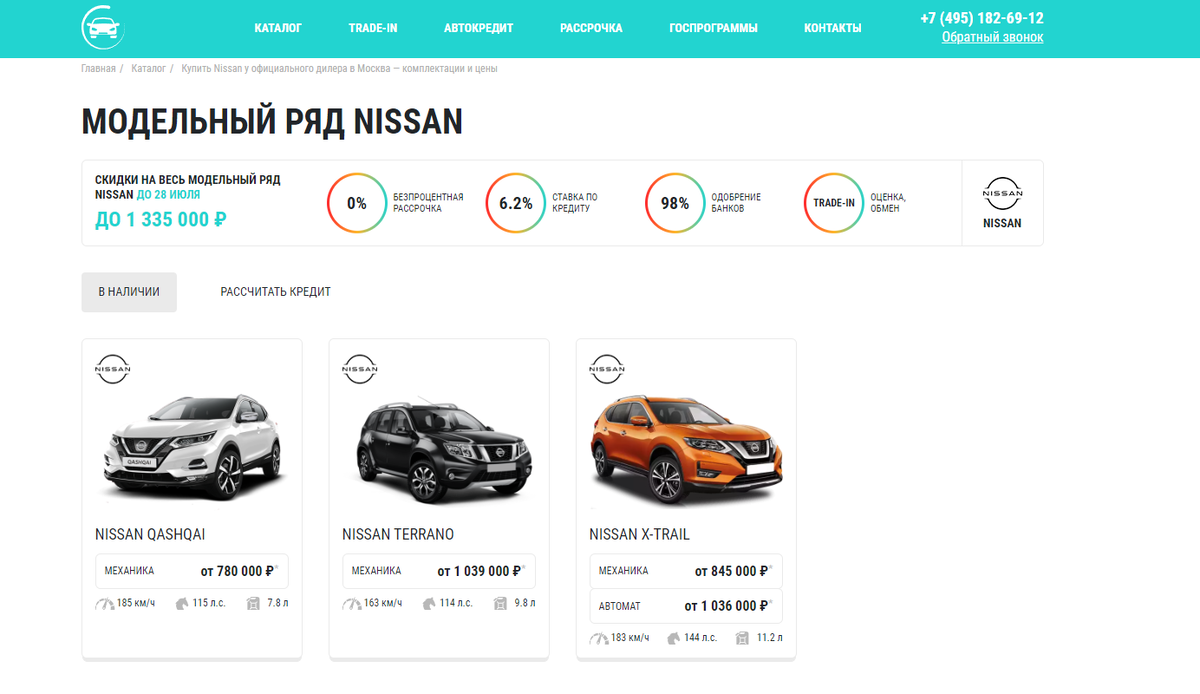View the white Qashqai car image
1200x694 pixels.
(191, 447)
